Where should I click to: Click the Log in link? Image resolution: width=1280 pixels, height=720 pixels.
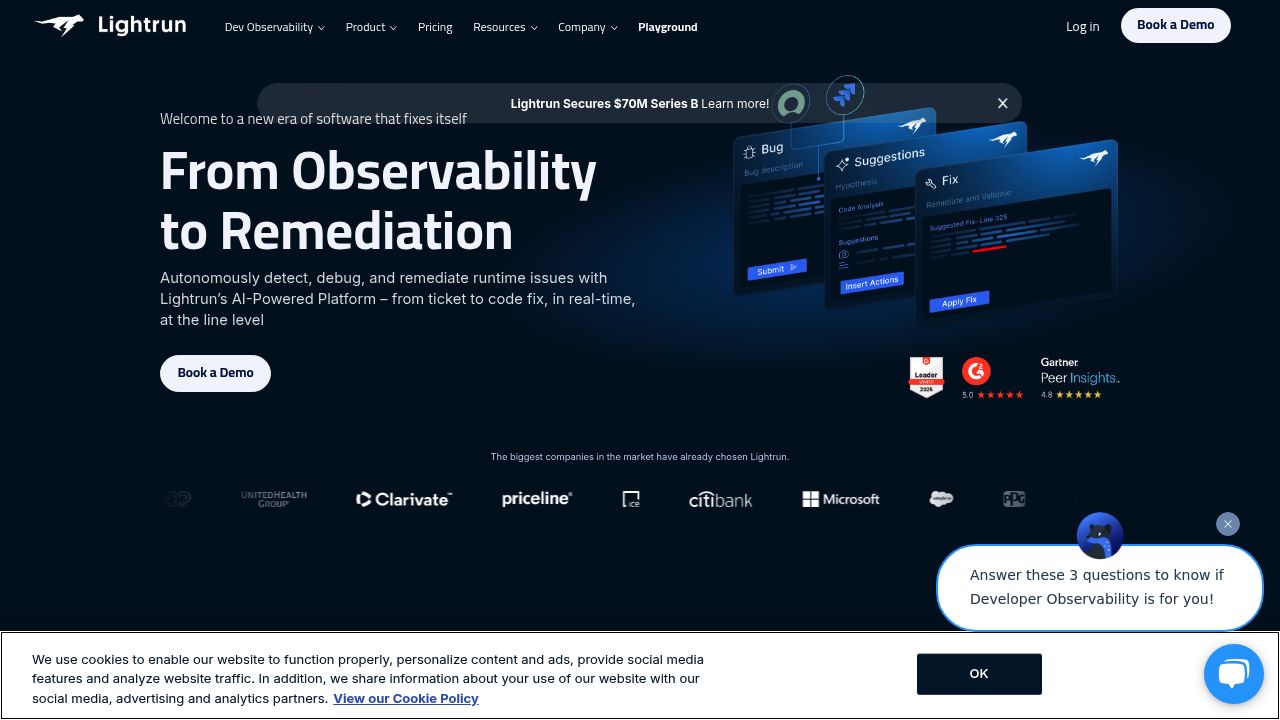point(1082,27)
